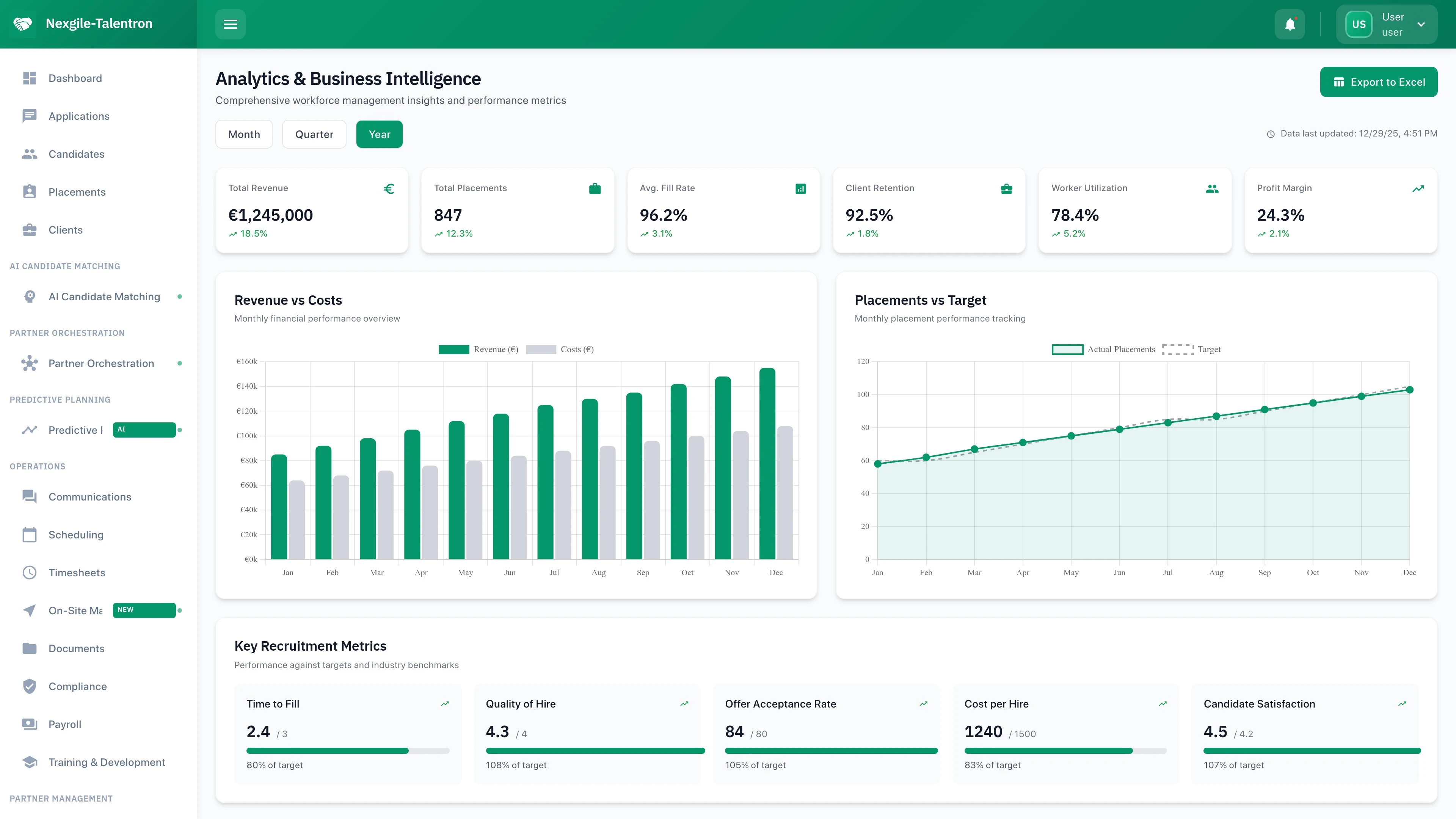The width and height of the screenshot is (1456, 819).
Task: Open the hamburger menu
Action: click(x=230, y=24)
